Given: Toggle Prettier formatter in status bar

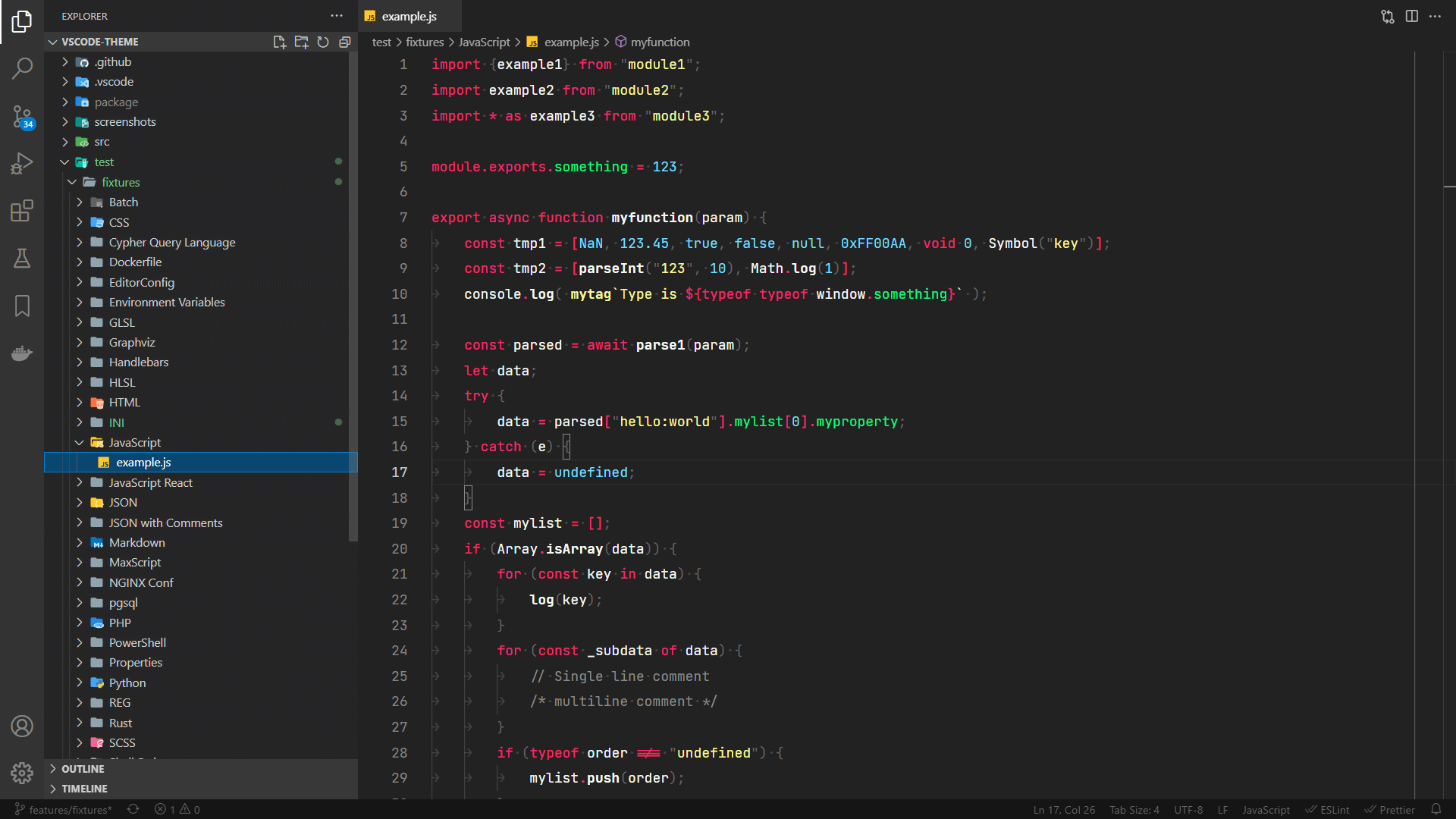Looking at the screenshot, I should (1390, 809).
